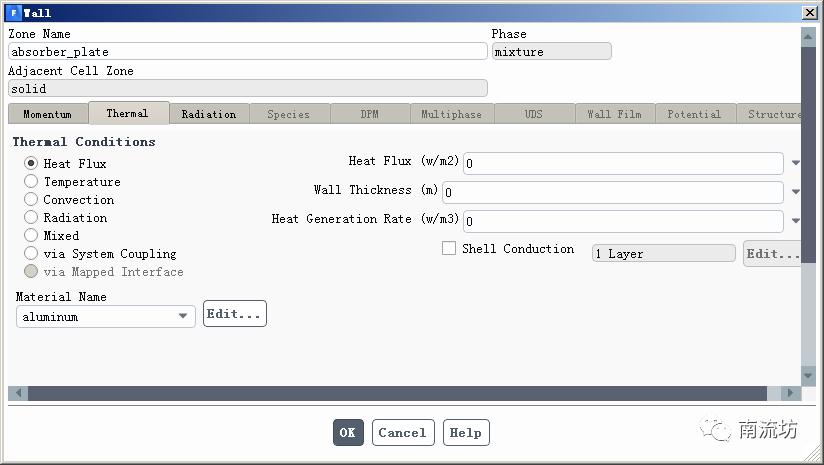
Task: Expand the Material Name aluminum dropdown
Action: [x=182, y=316]
